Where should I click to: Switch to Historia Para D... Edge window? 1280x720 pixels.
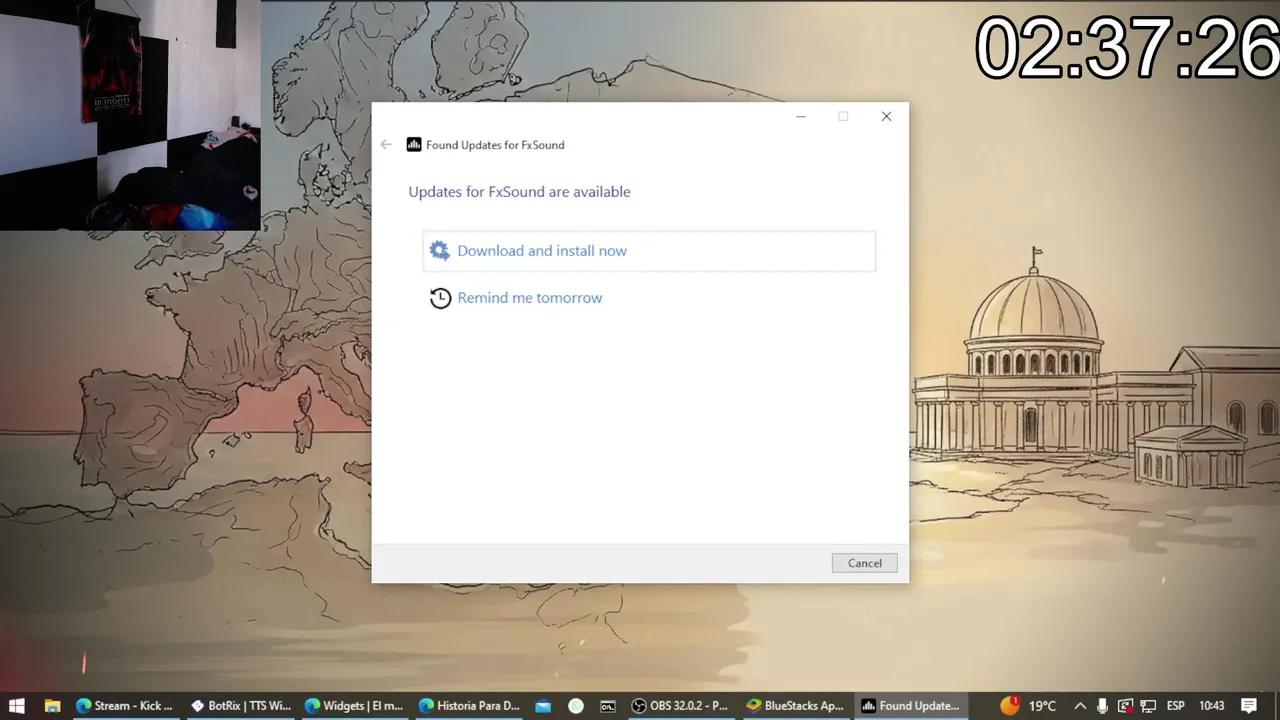468,706
